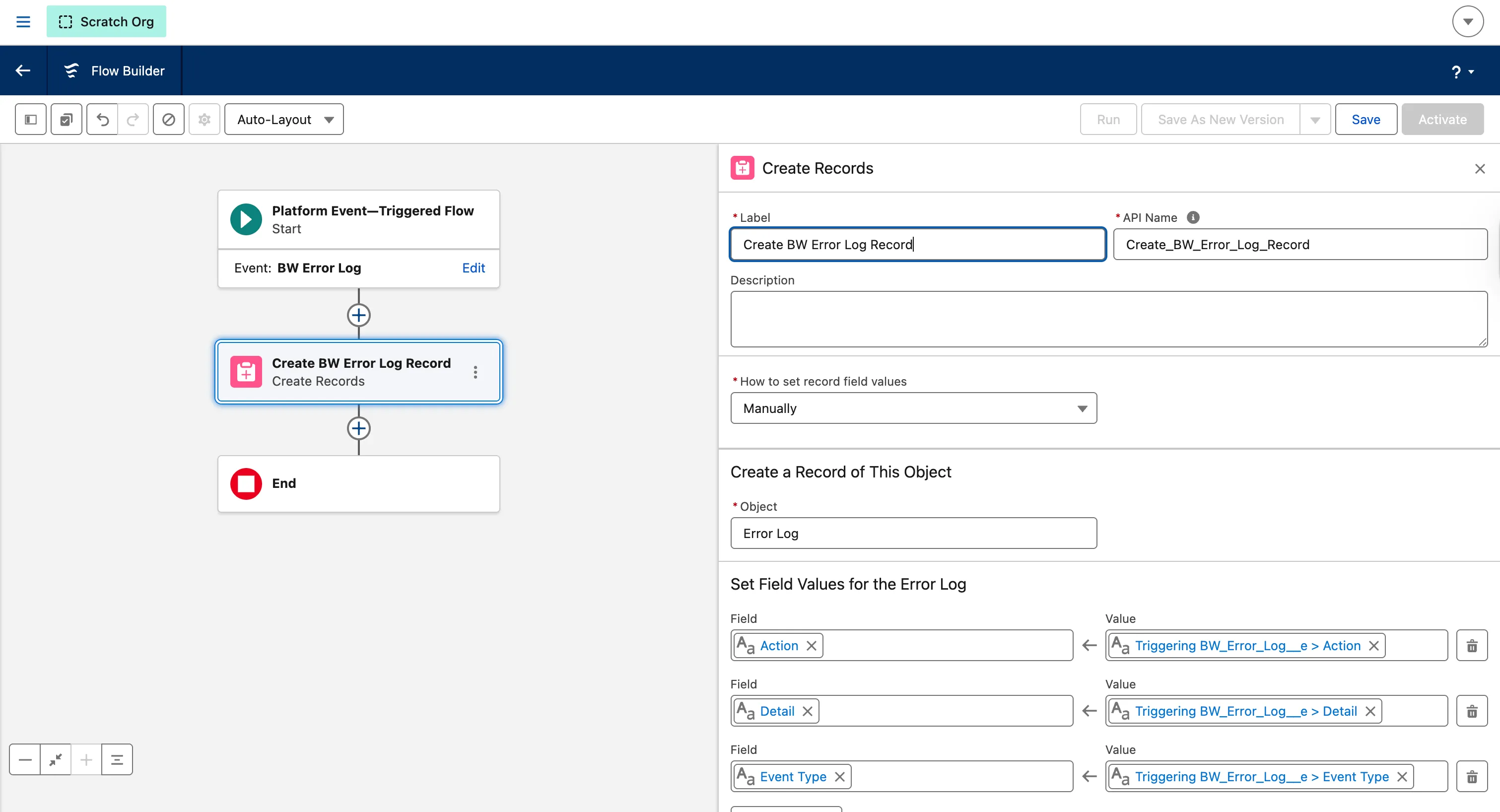Click the canvas align lines icon
The width and height of the screenshot is (1500, 812).
(x=117, y=759)
